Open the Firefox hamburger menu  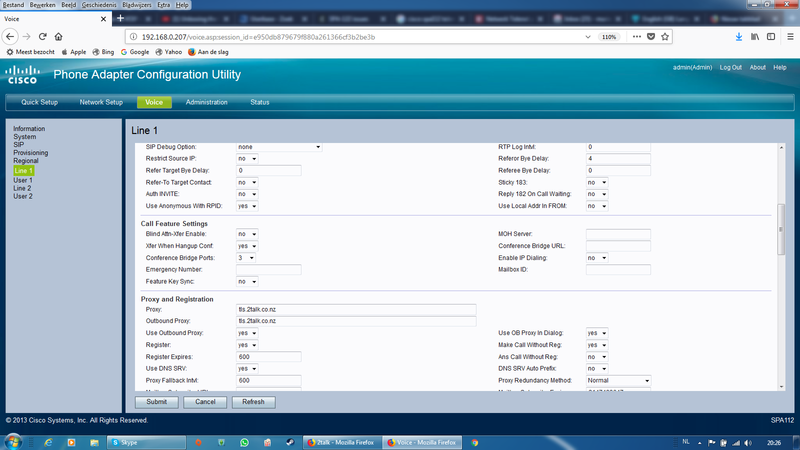point(788,36)
